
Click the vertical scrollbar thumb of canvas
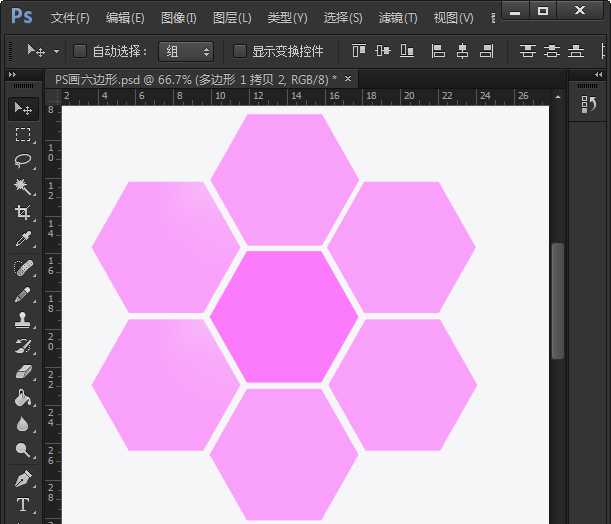click(558, 300)
